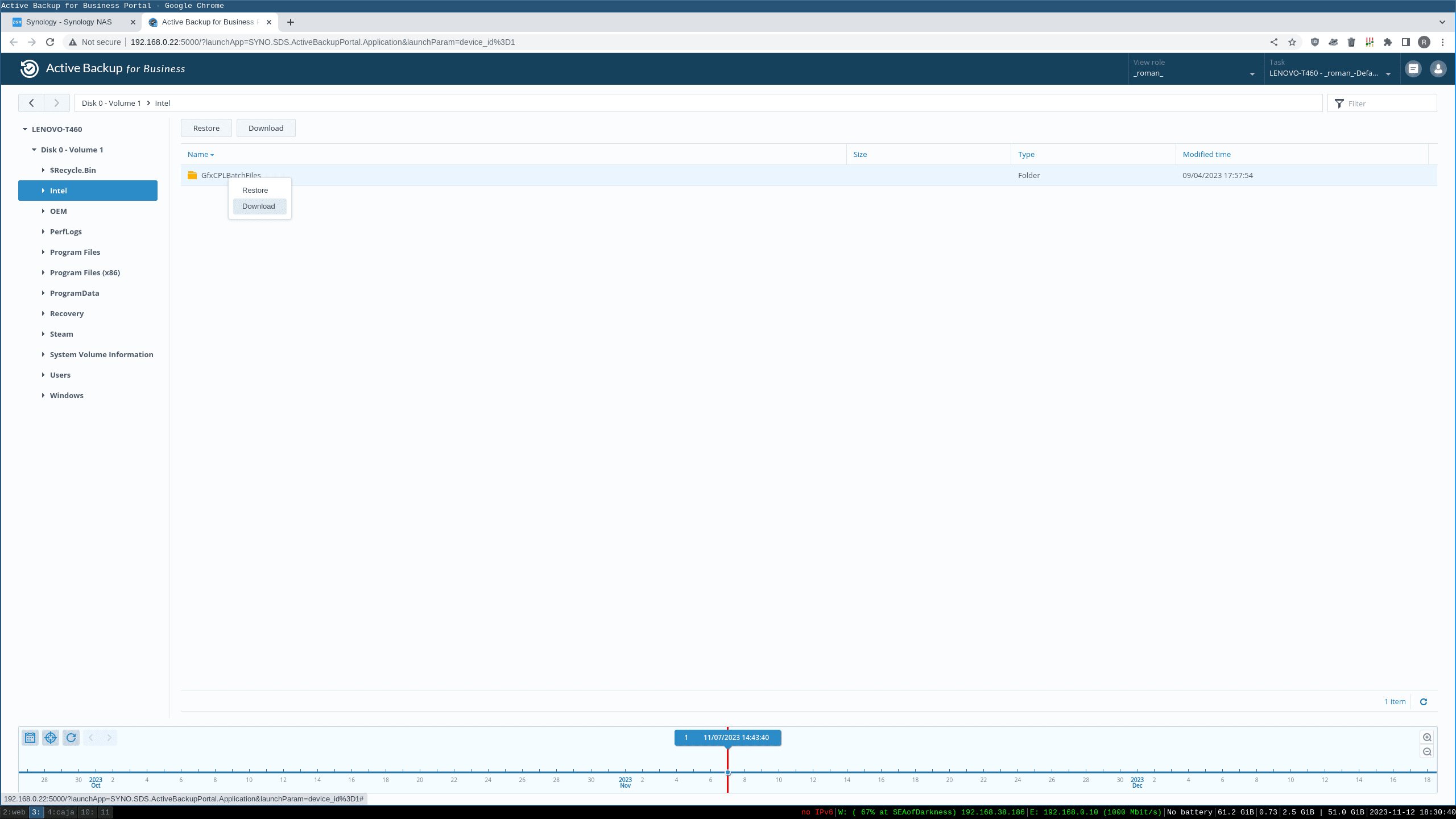Focus the Filter input field
This screenshot has height=819, width=1456.
(x=1383, y=103)
